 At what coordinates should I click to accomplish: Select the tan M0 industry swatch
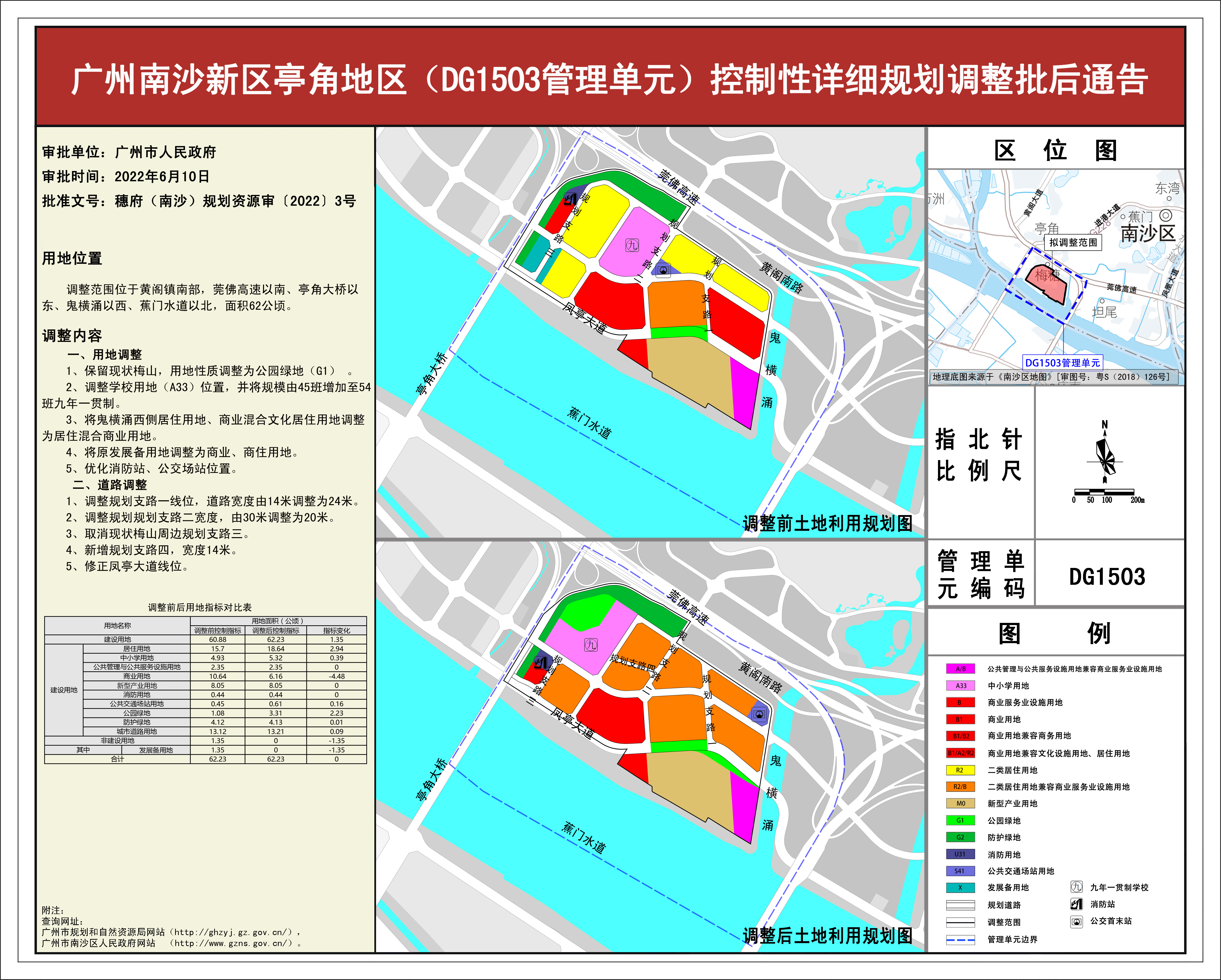pyautogui.click(x=960, y=803)
